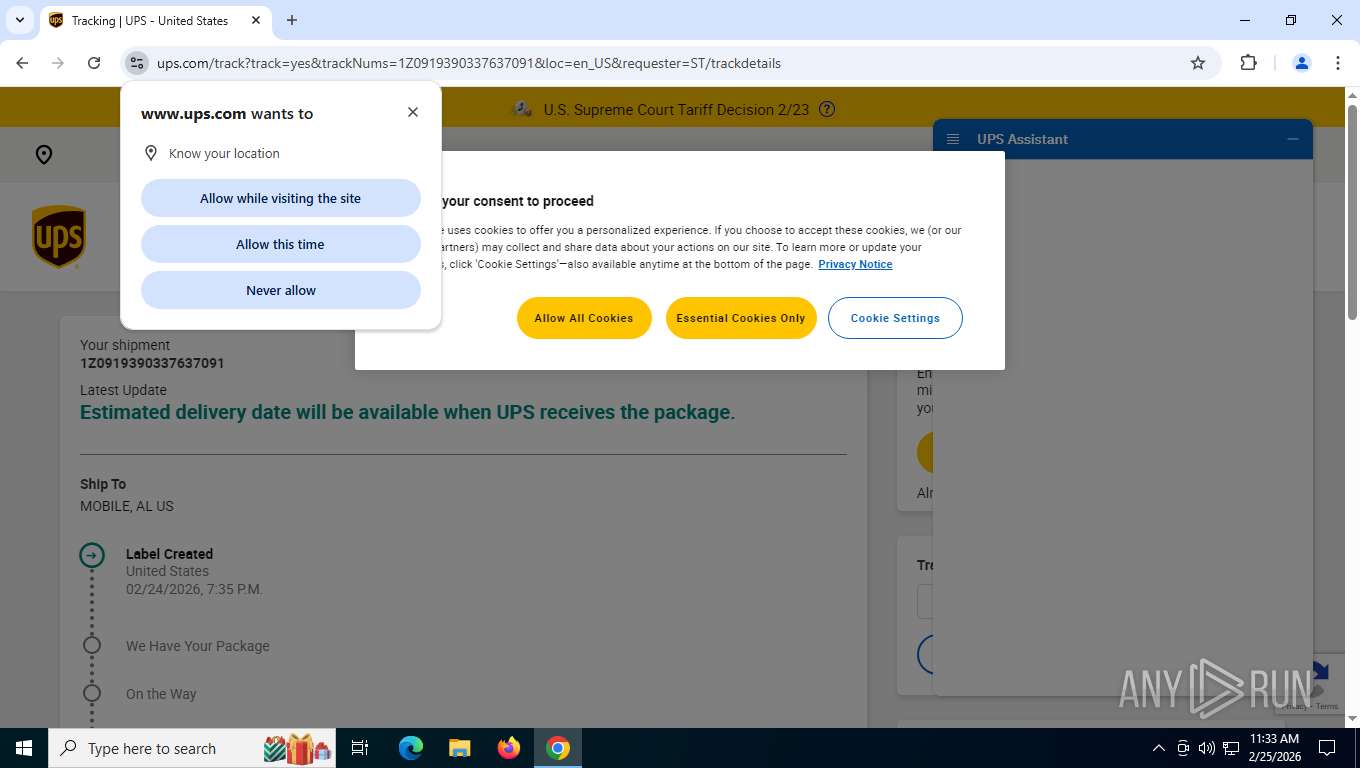This screenshot has height=768, width=1360.
Task: Open the tab search dropdown arrow
Action: 20,20
